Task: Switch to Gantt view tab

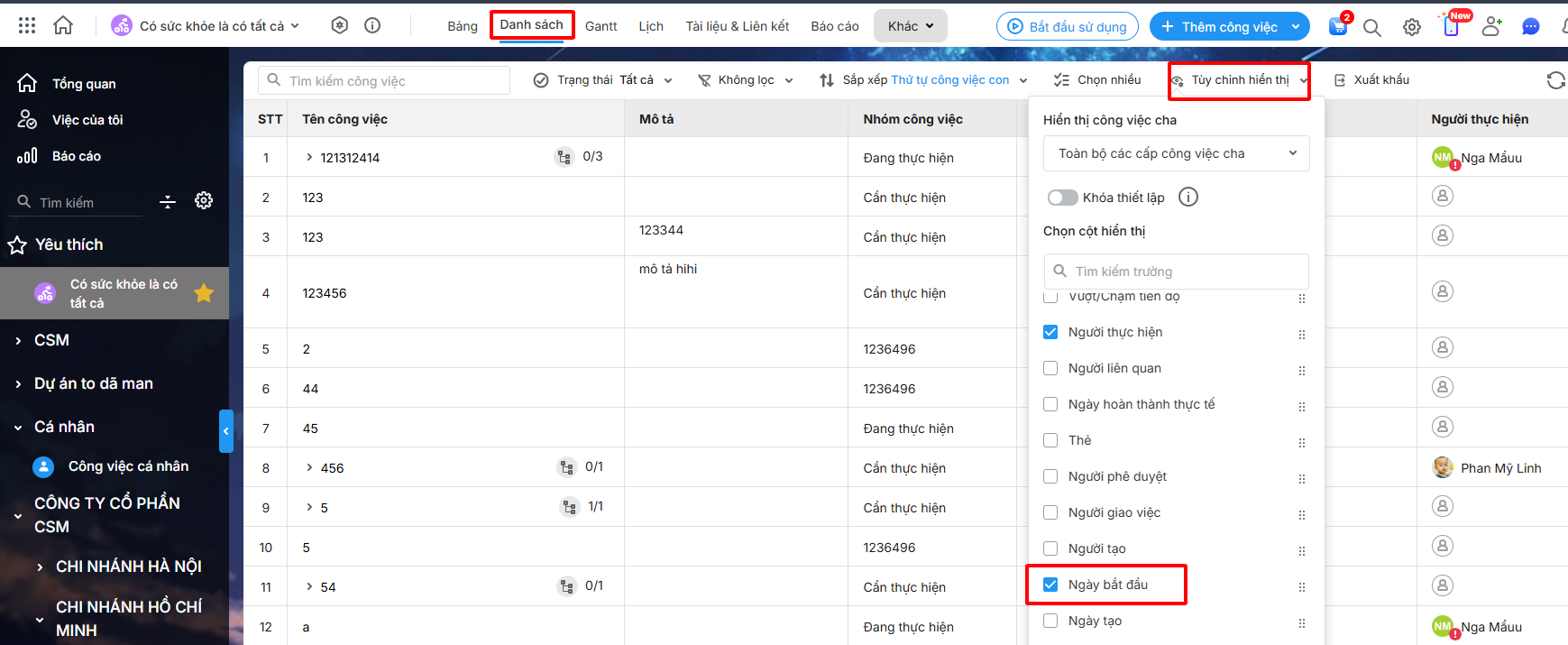Action: (601, 26)
